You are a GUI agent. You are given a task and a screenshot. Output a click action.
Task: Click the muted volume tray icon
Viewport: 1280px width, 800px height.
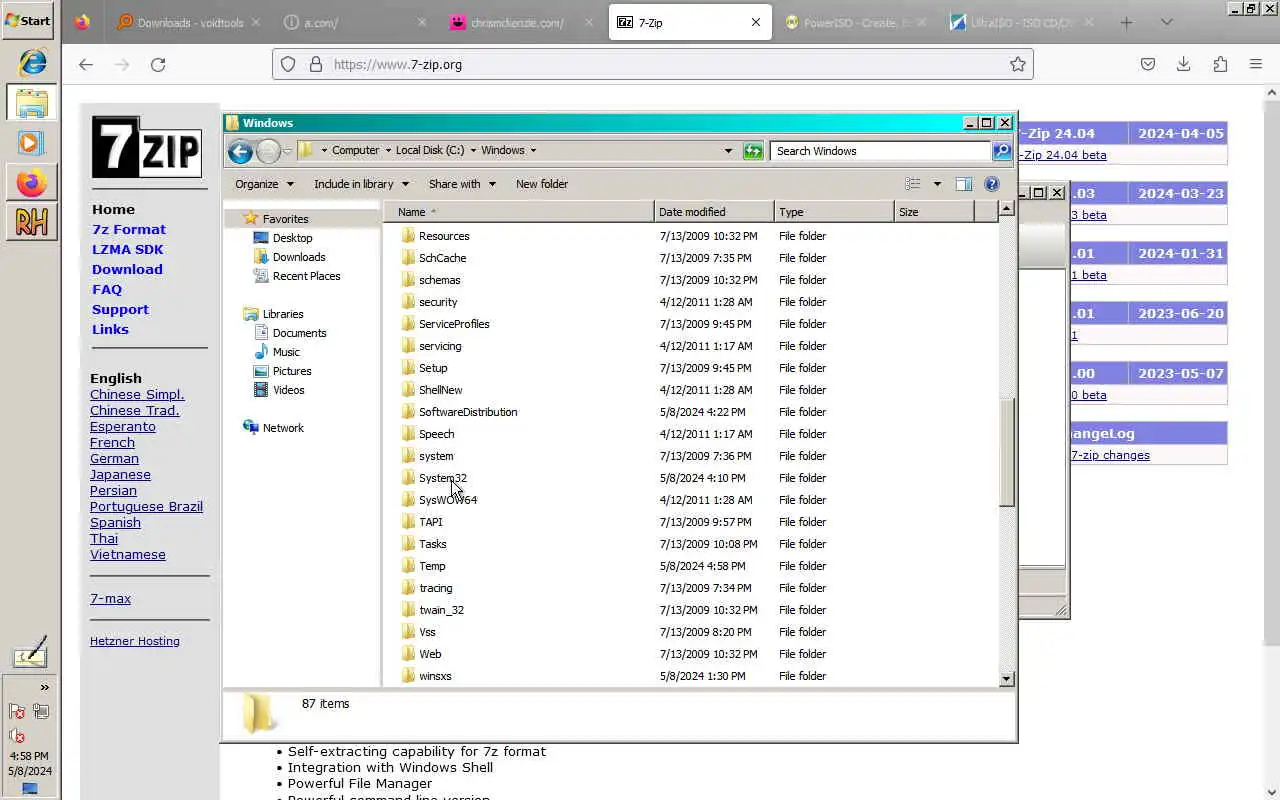click(17, 735)
